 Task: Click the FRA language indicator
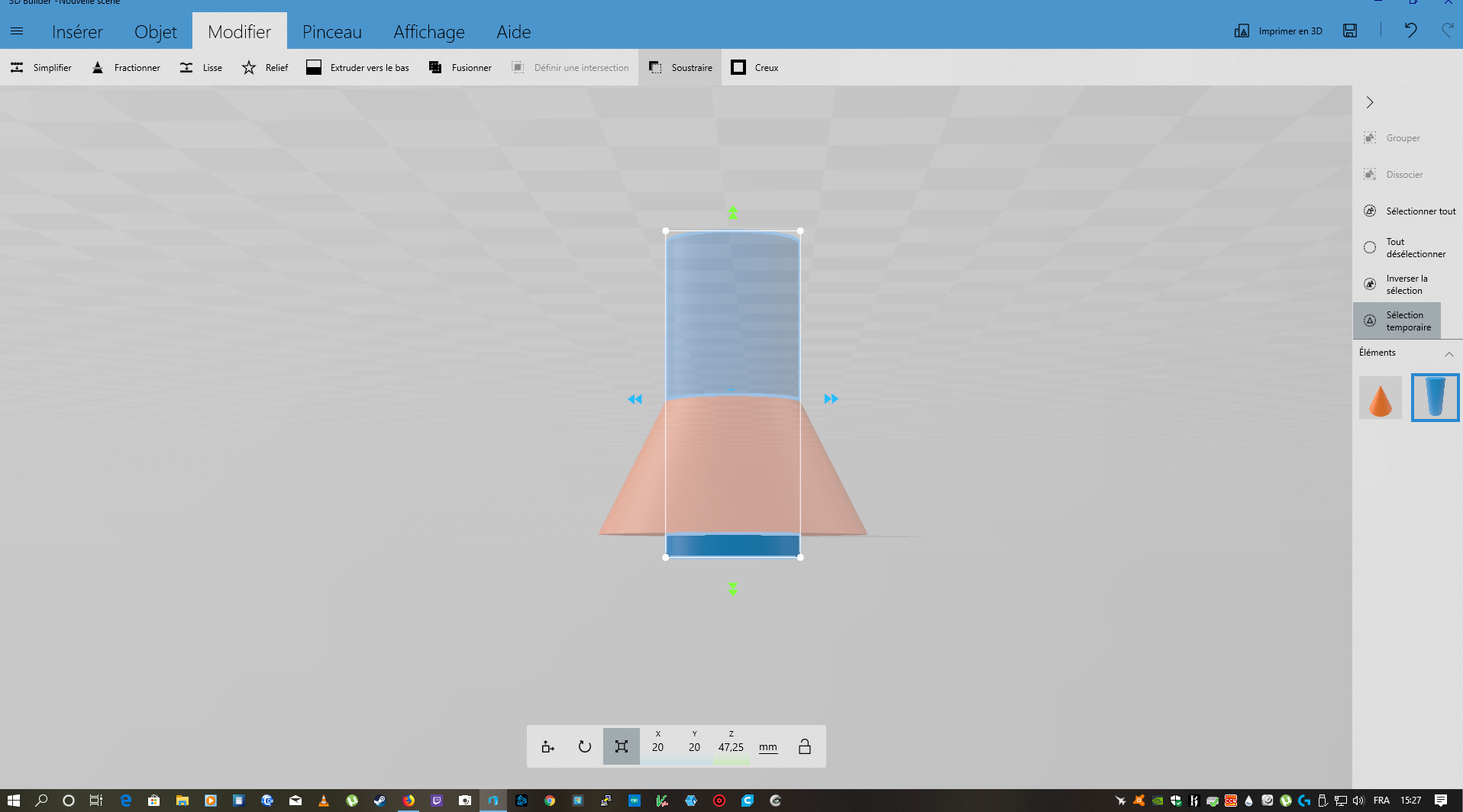[1381, 801]
